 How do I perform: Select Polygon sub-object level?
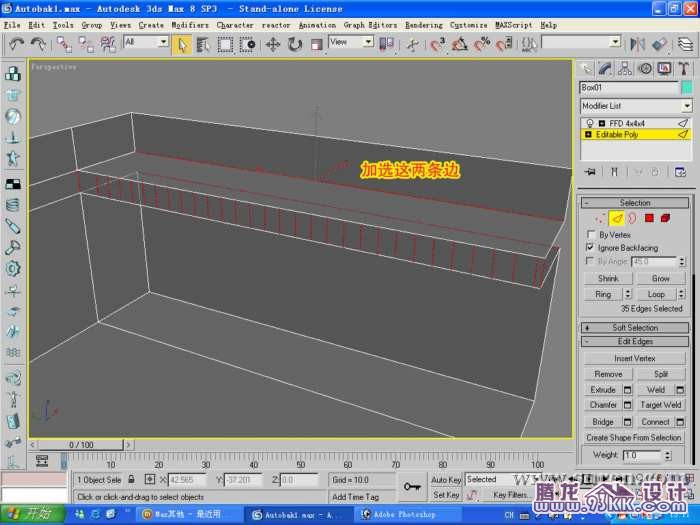649,218
